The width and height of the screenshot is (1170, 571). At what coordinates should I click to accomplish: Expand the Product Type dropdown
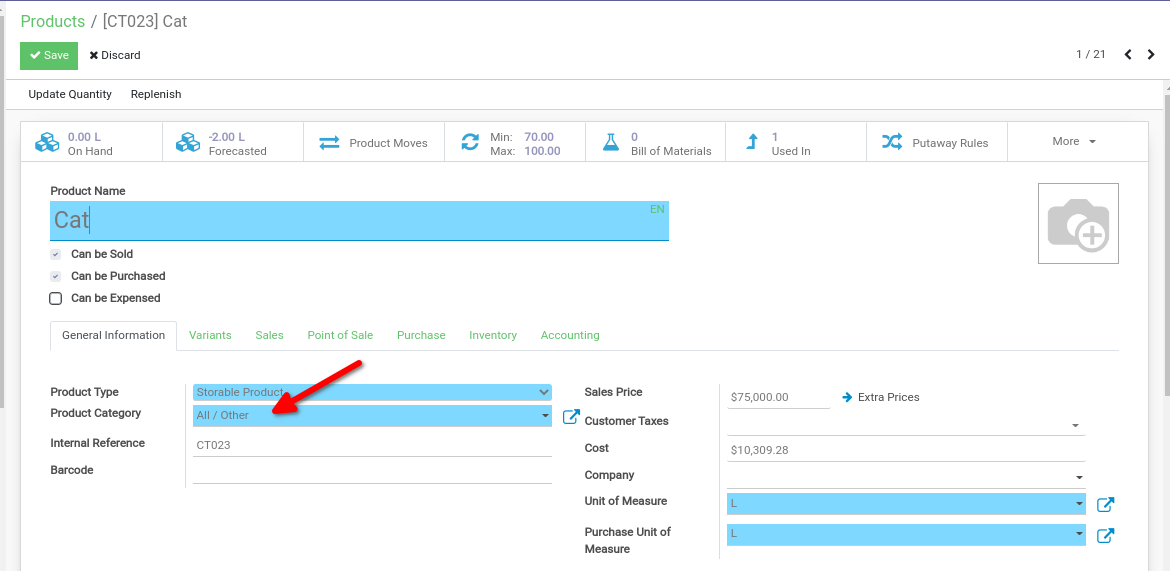click(x=372, y=393)
